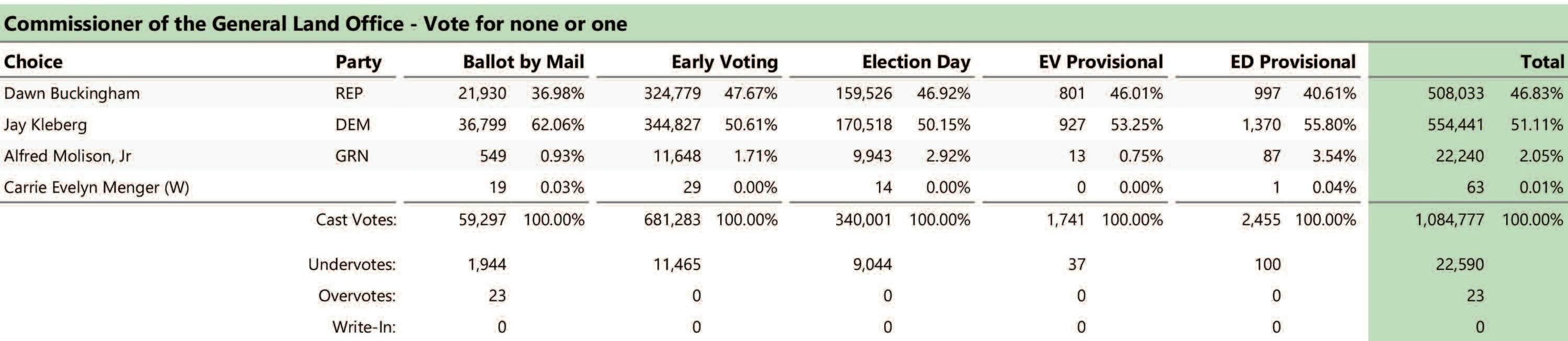Click the EV Provisional column header
Image resolution: width=1568 pixels, height=341 pixels.
pyautogui.click(x=1101, y=62)
